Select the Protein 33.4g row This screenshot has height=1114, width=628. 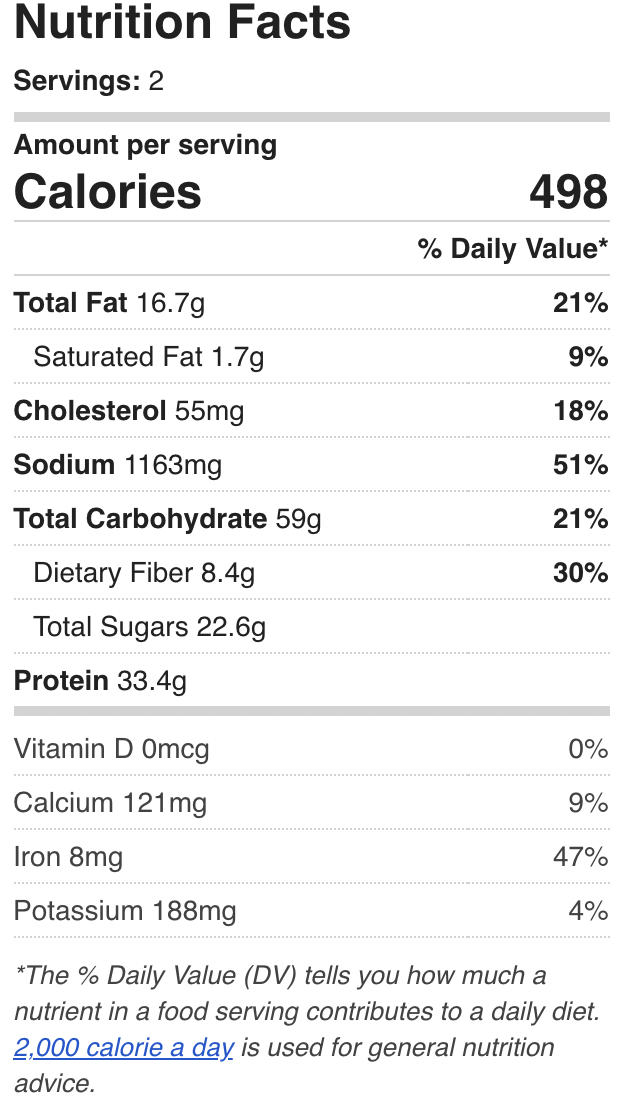311,681
